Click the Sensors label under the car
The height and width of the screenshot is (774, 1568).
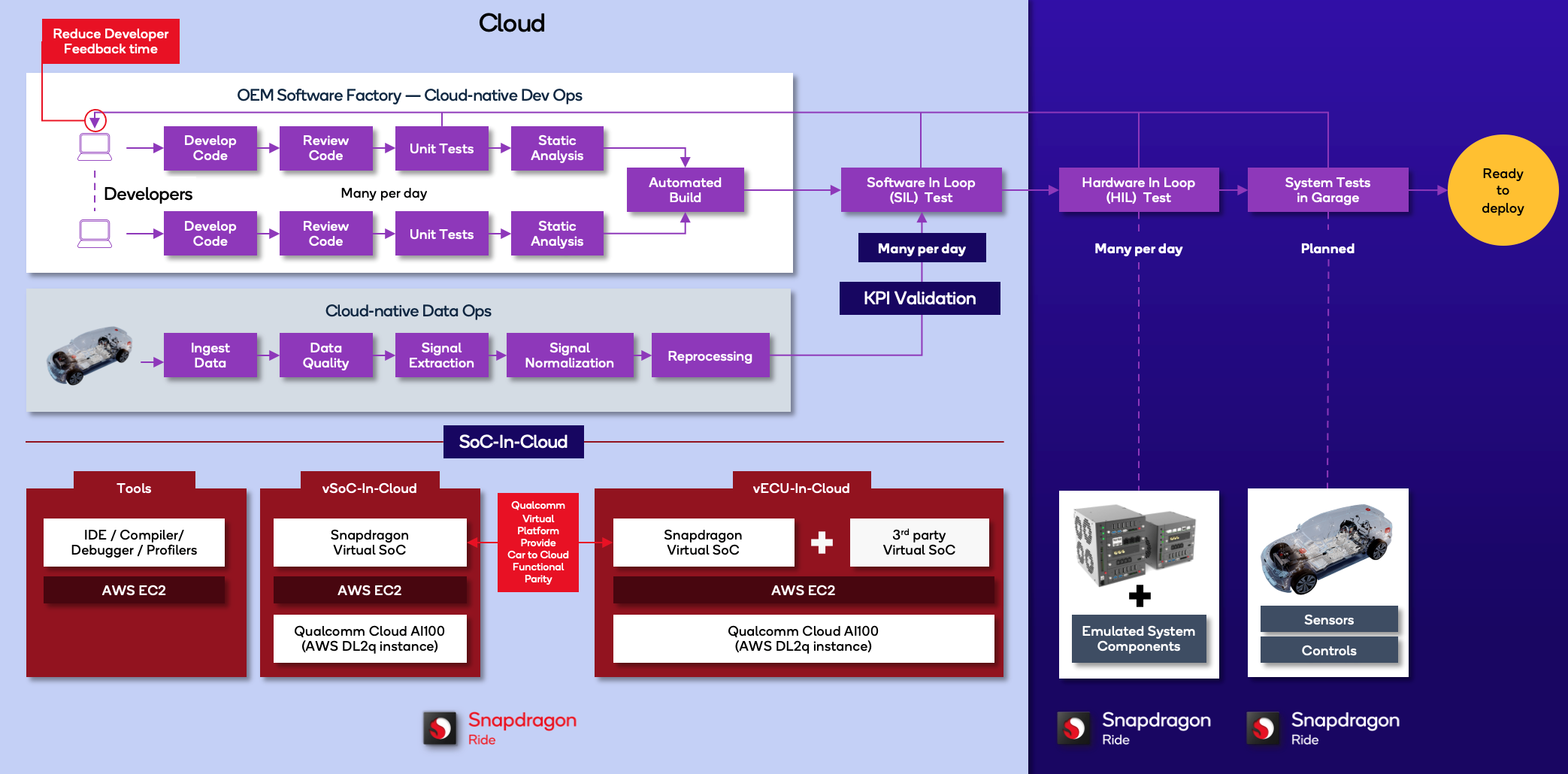(1328, 619)
